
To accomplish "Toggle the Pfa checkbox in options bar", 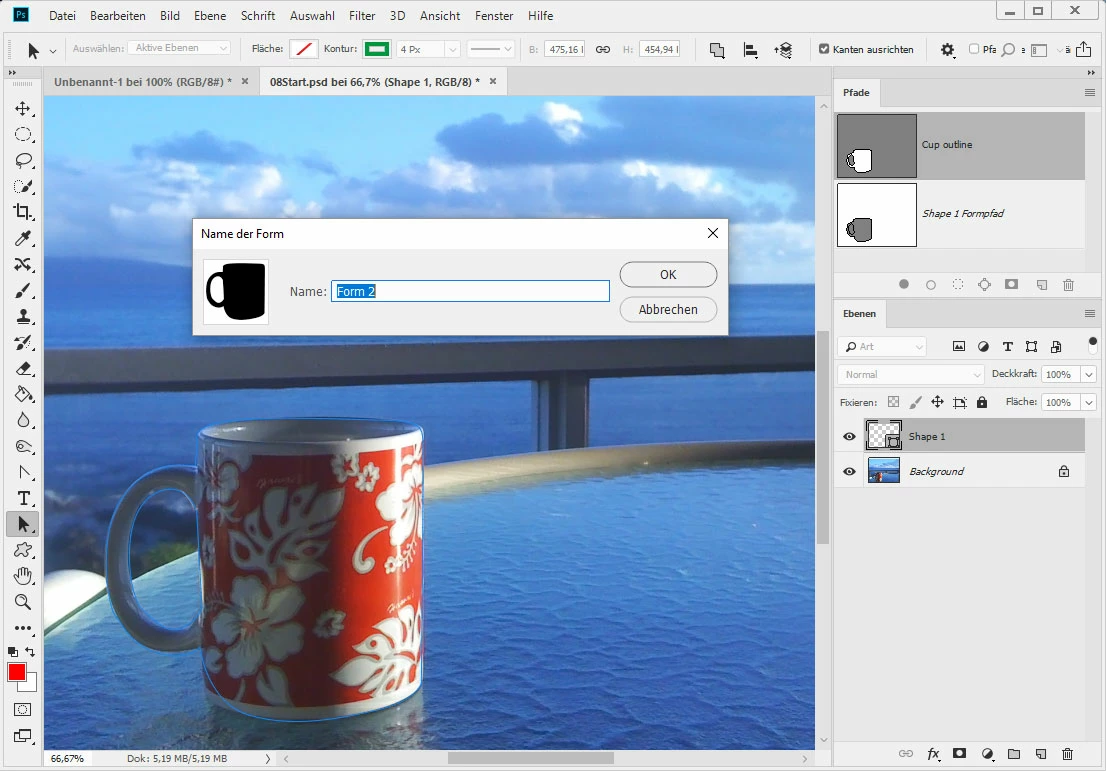I will [x=973, y=49].
